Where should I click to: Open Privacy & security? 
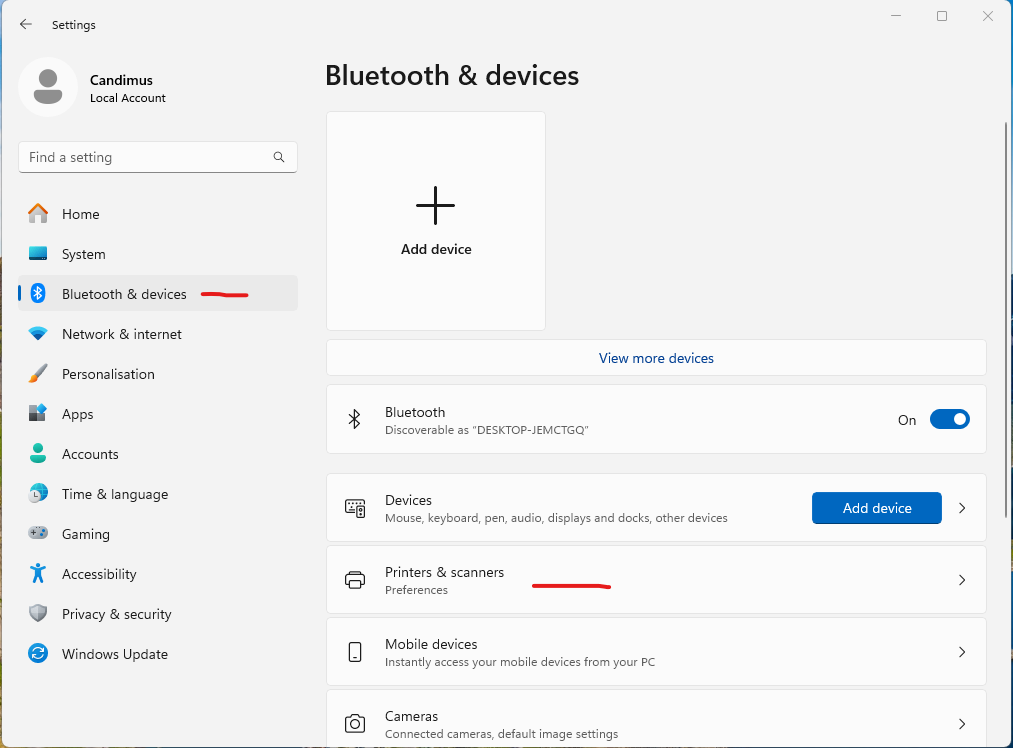pos(158,614)
